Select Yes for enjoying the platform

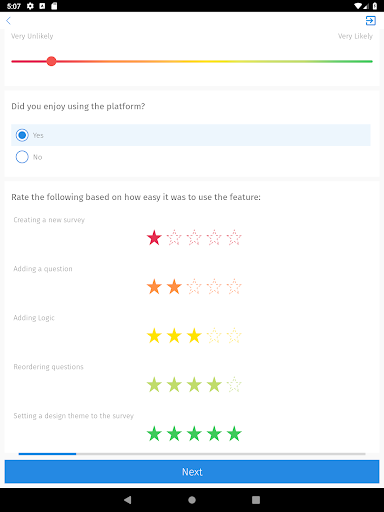(191, 135)
